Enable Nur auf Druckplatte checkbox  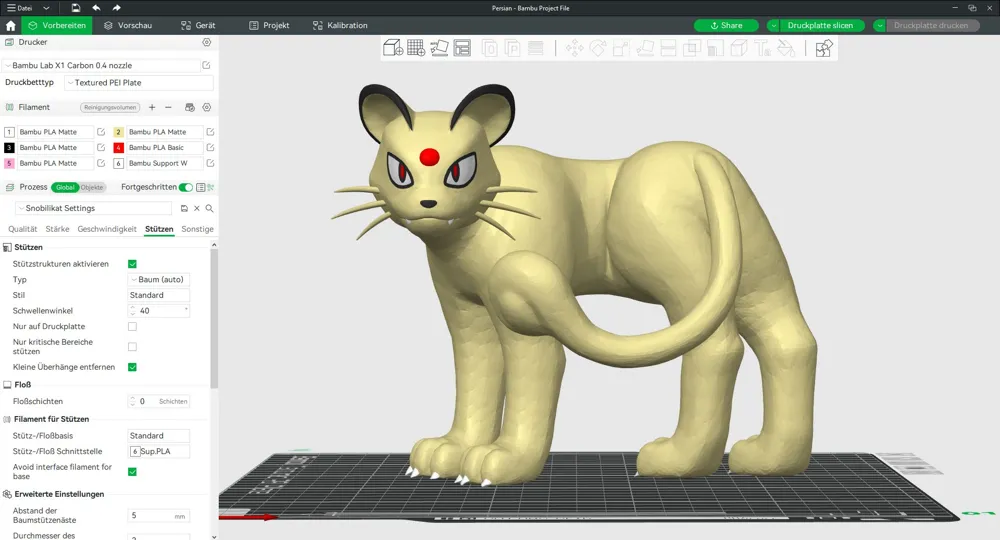[132, 326]
